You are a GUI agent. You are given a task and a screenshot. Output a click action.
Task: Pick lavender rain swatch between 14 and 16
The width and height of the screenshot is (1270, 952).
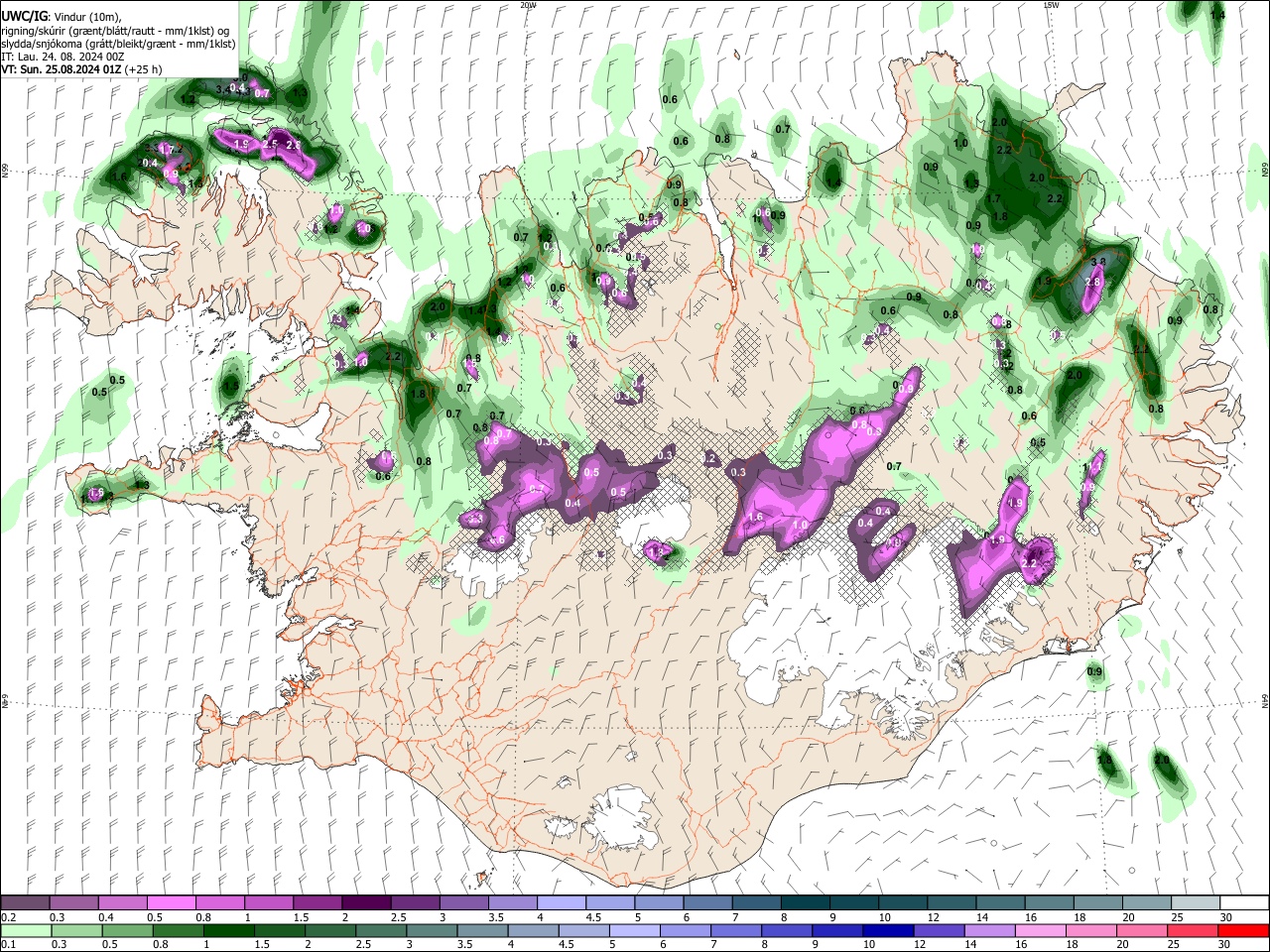pos(989,930)
